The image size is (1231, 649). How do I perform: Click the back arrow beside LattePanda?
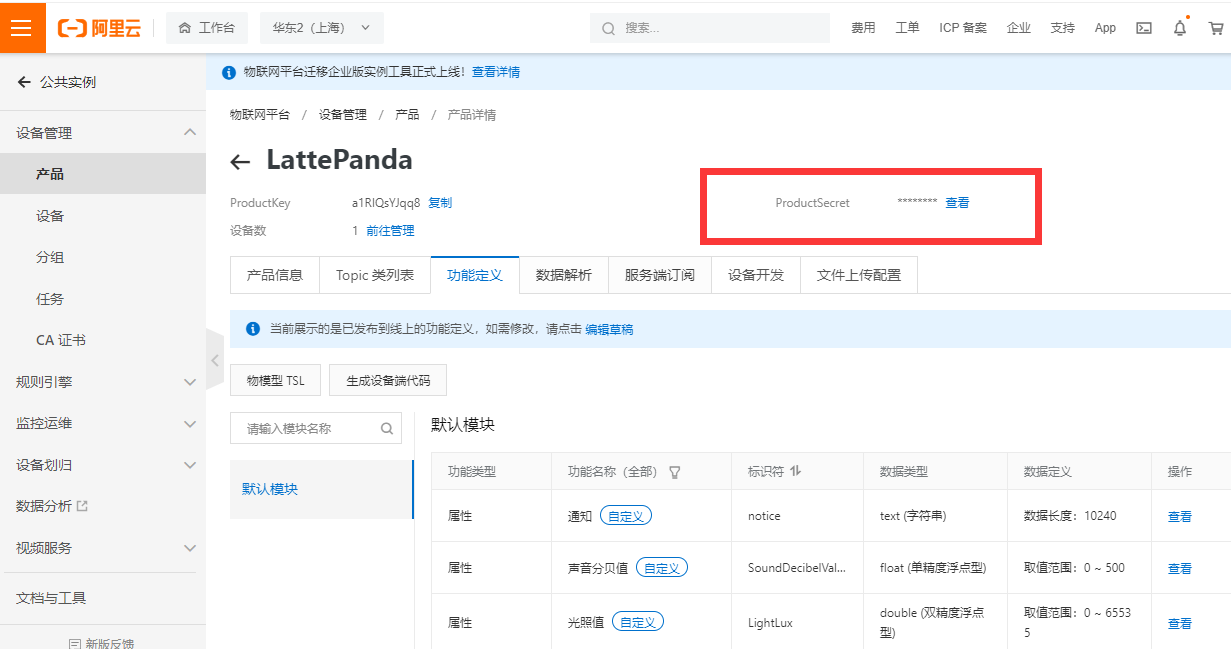coord(240,162)
